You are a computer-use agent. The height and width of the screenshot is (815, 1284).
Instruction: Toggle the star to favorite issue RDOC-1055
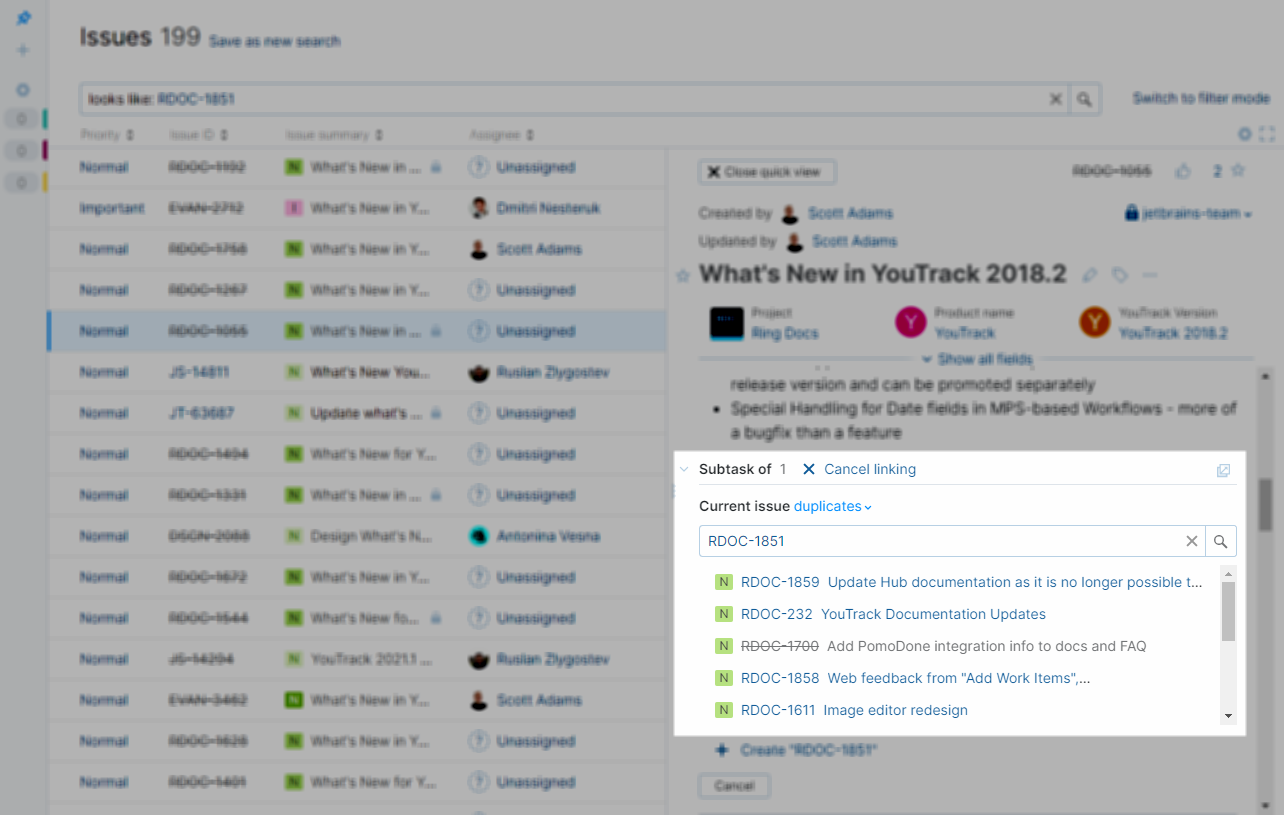(1238, 171)
